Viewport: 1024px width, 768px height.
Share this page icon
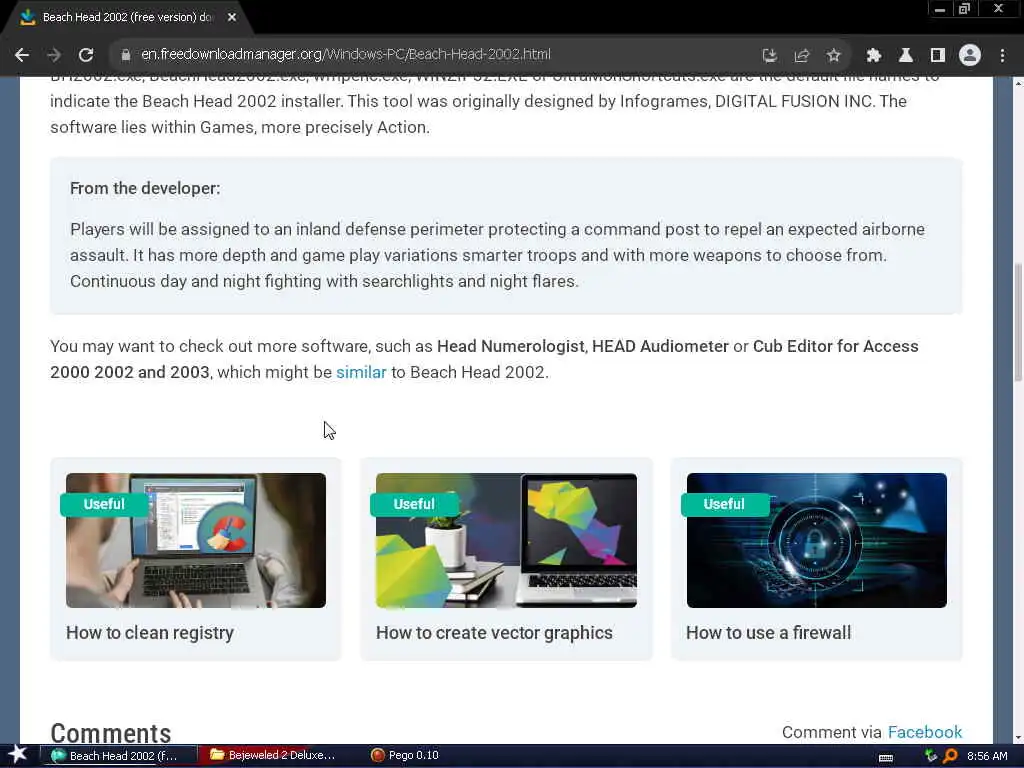[x=802, y=56]
